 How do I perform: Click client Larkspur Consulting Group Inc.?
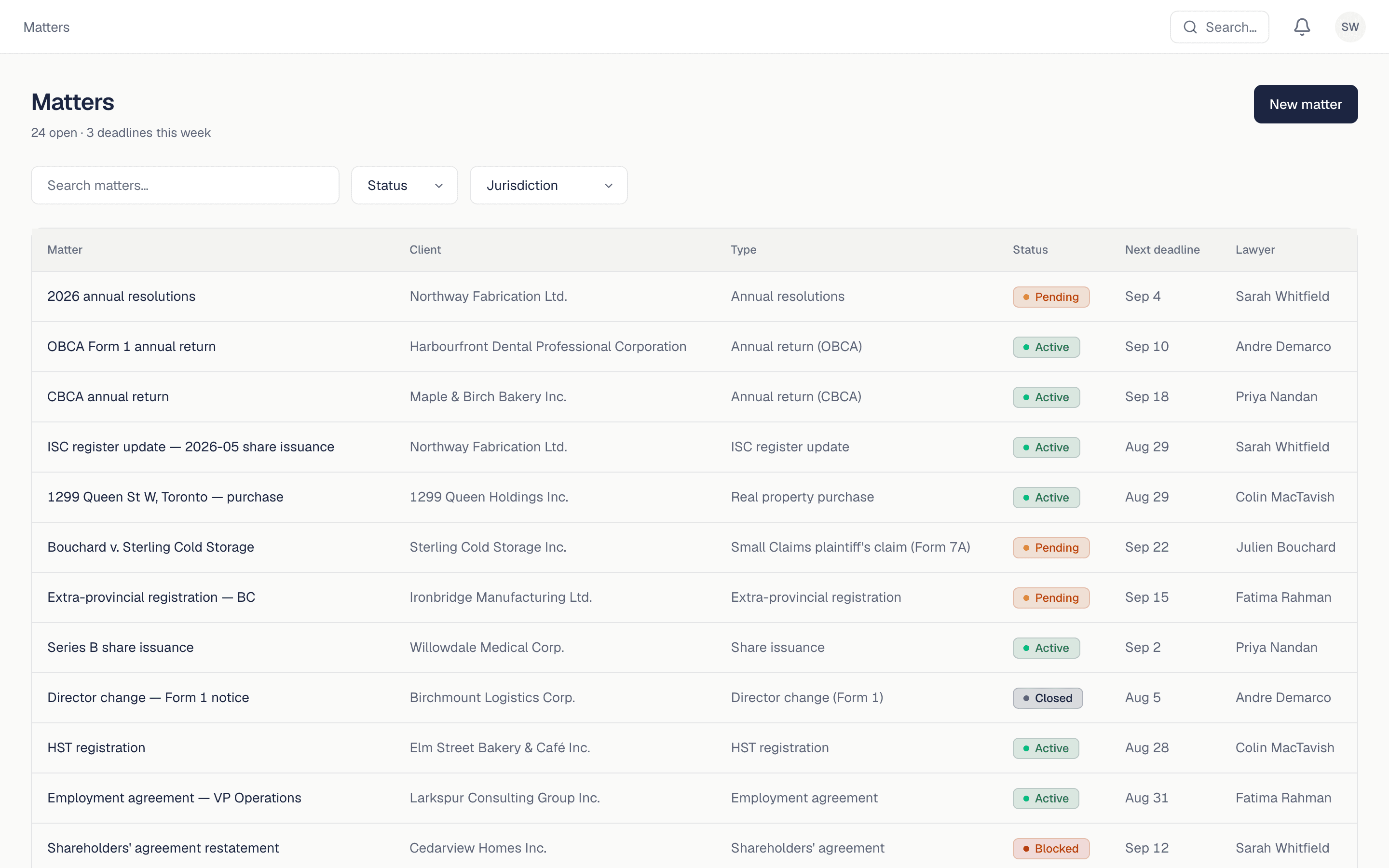pos(504,798)
